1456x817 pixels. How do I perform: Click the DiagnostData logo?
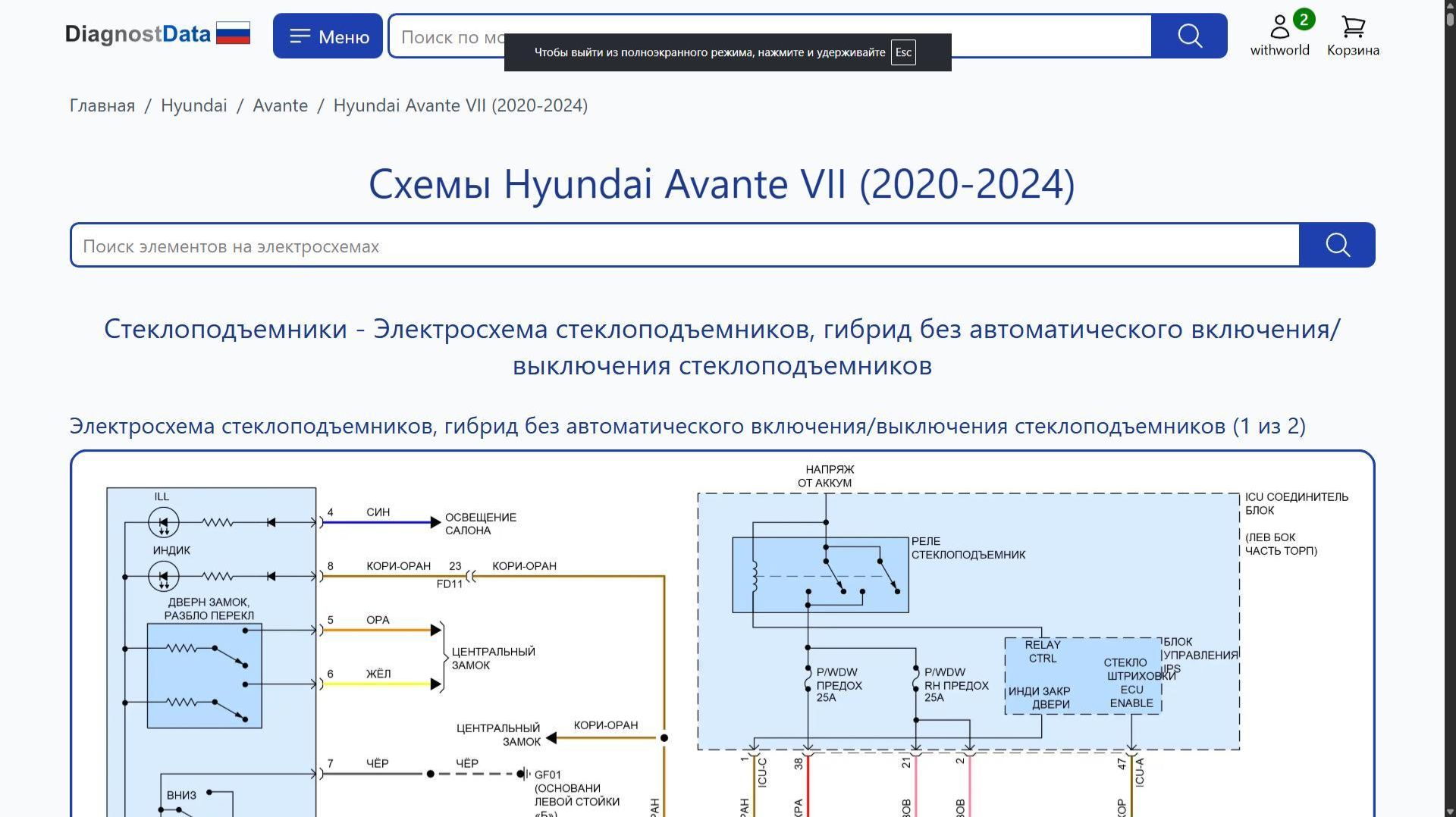[x=139, y=33]
